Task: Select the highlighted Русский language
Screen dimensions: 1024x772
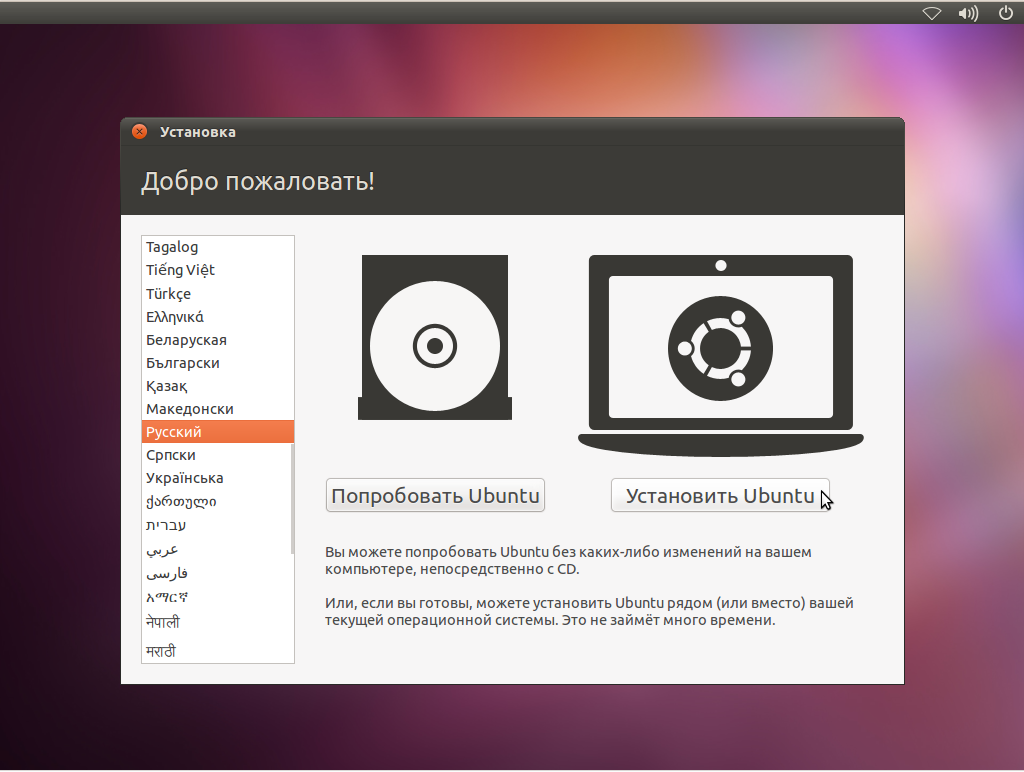Action: pyautogui.click(x=217, y=432)
